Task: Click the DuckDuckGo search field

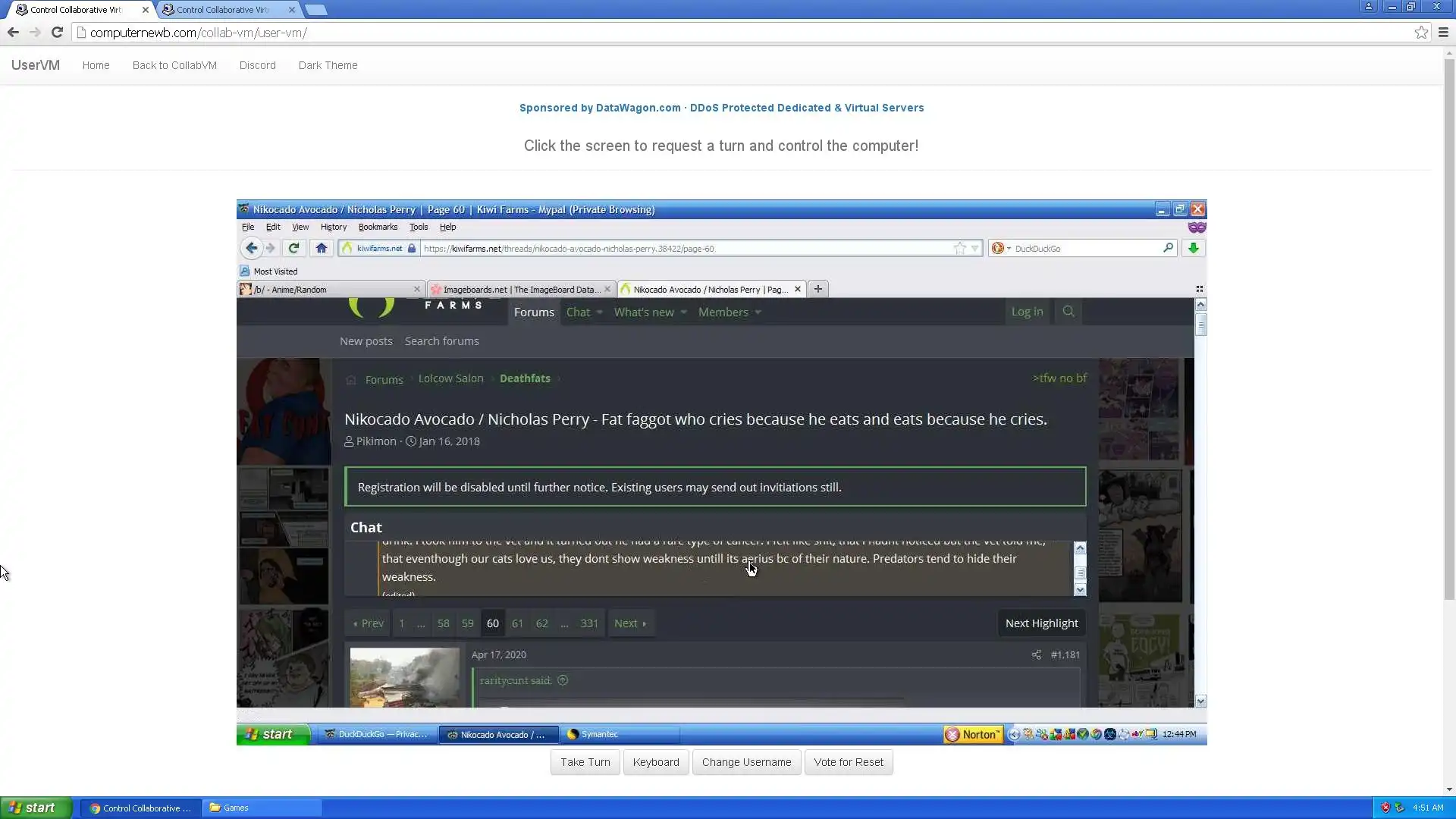Action: tap(1084, 248)
